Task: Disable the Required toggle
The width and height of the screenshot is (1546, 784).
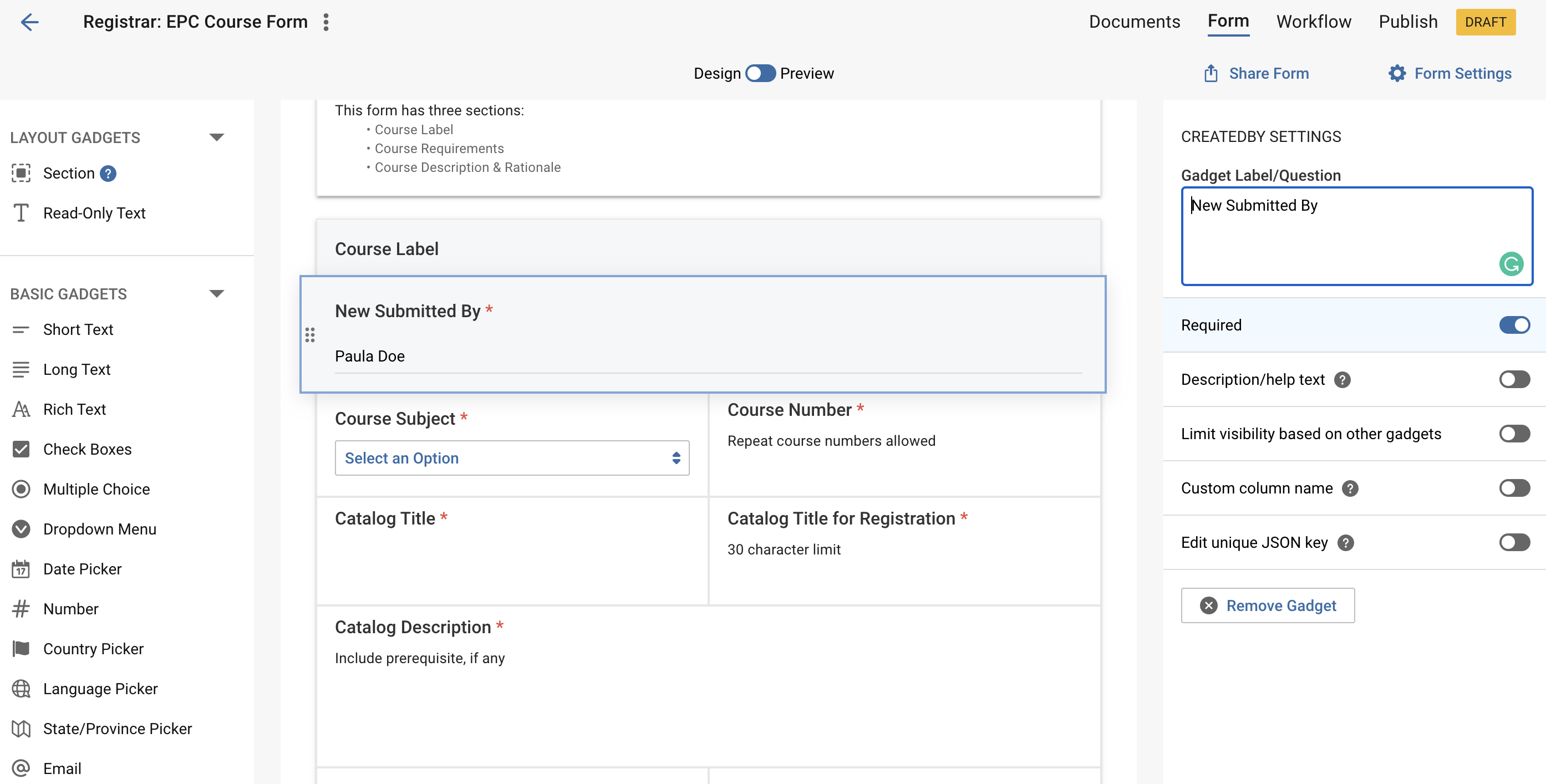Action: pos(1514,325)
